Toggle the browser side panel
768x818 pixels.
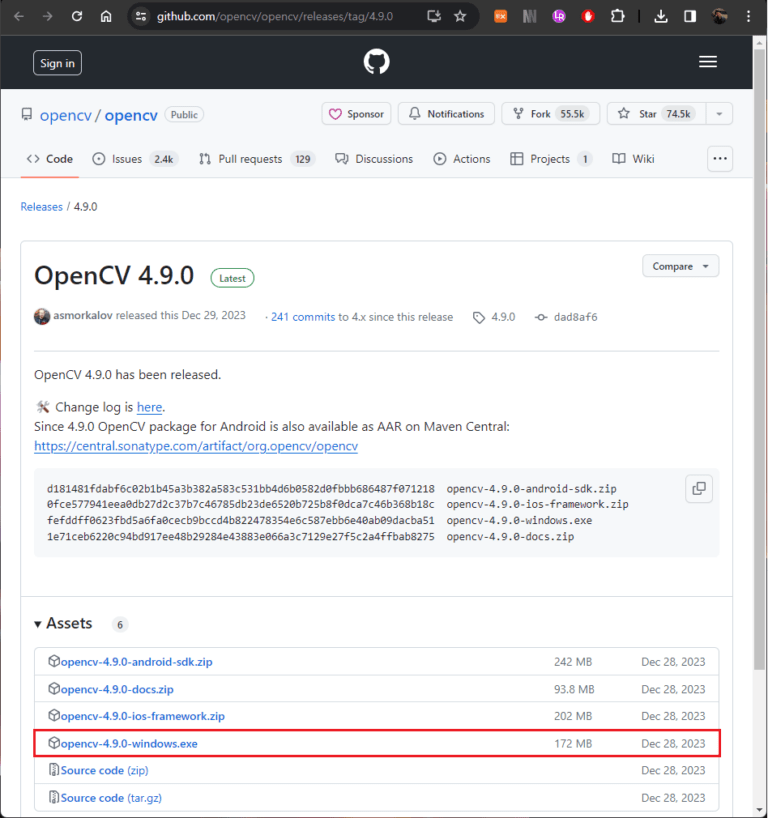coord(690,17)
